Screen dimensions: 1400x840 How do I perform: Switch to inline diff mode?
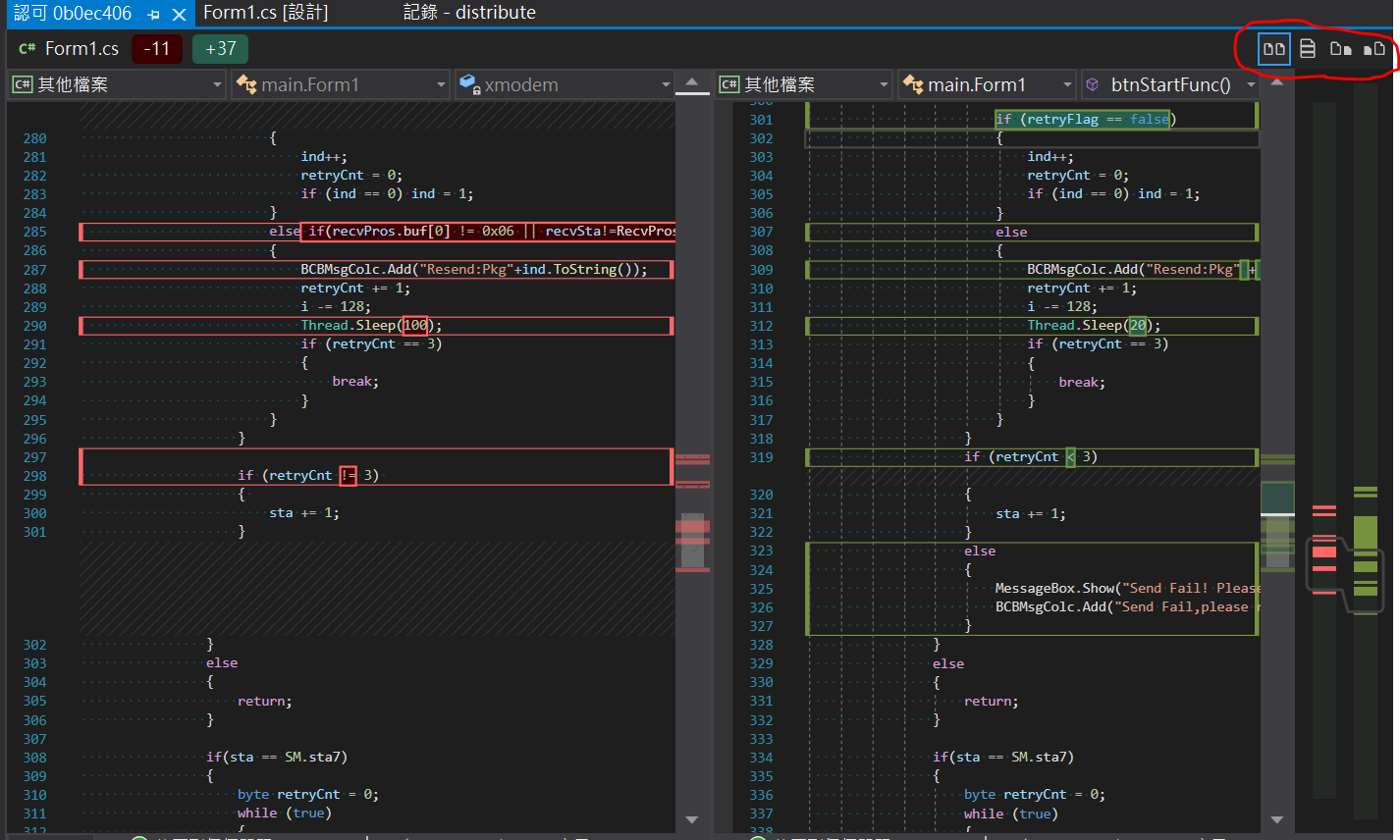pos(1308,48)
